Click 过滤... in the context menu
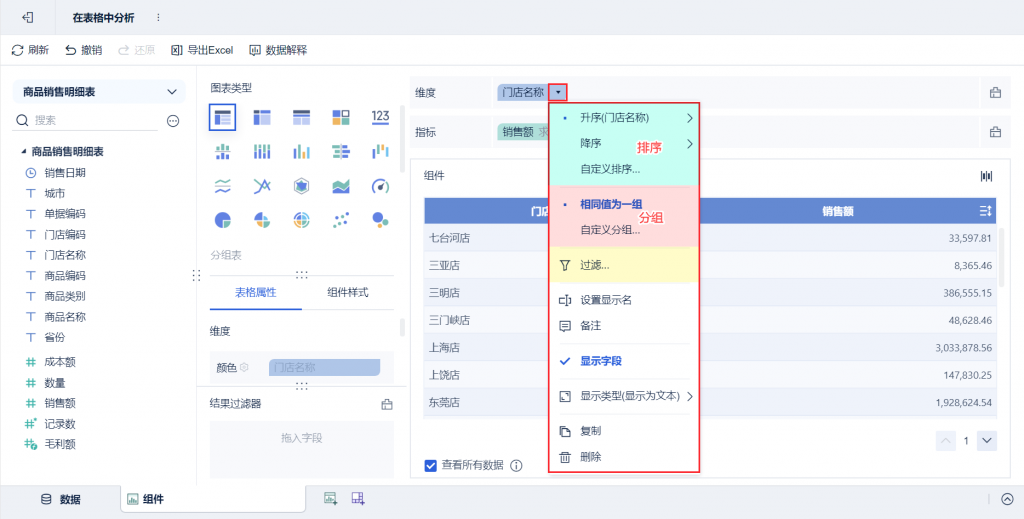Image resolution: width=1024 pixels, height=519 pixels. click(x=624, y=266)
